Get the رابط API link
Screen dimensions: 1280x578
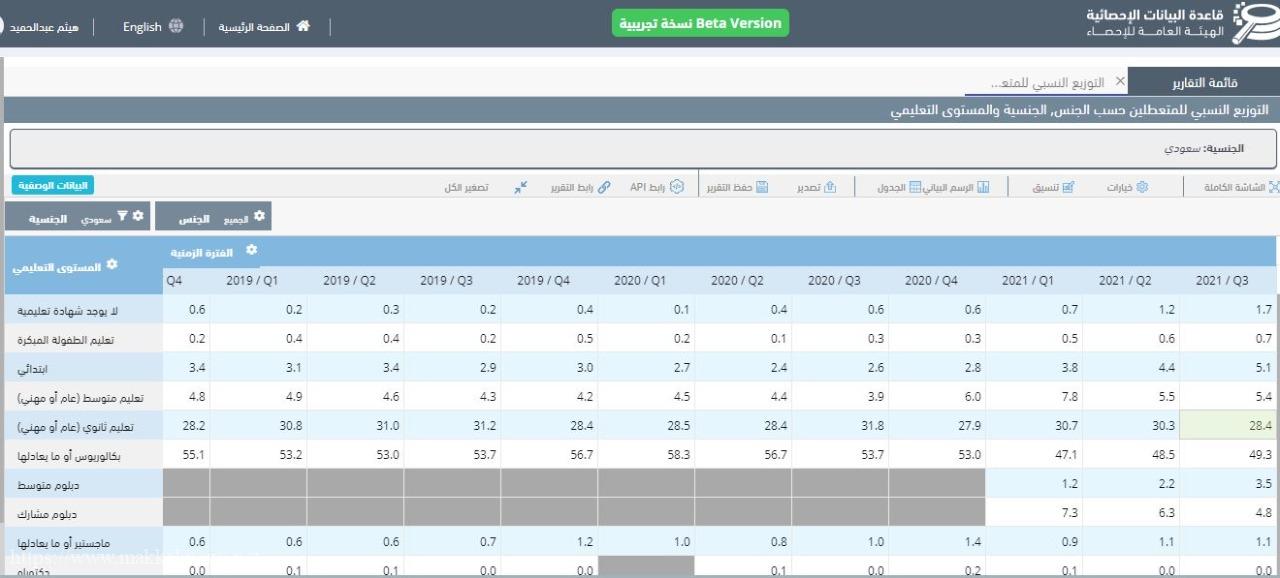pyautogui.click(x=657, y=187)
